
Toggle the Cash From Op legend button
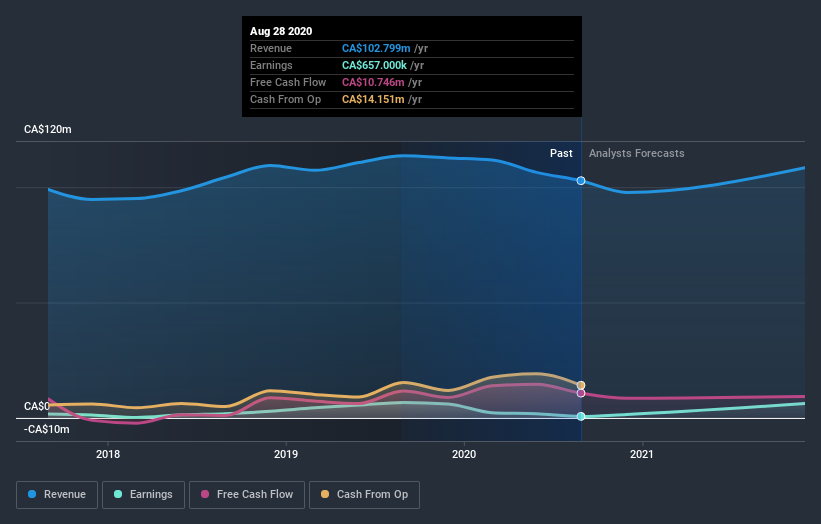(x=364, y=495)
